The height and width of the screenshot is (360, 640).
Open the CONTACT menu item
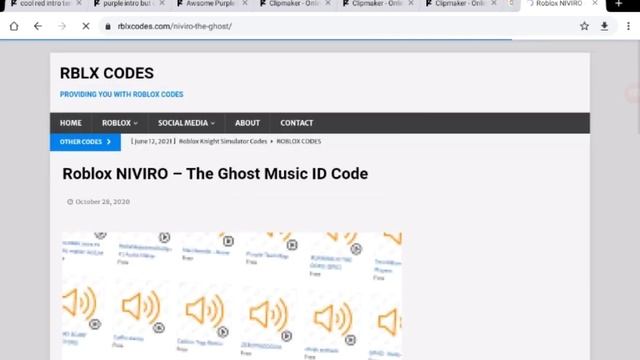[297, 123]
